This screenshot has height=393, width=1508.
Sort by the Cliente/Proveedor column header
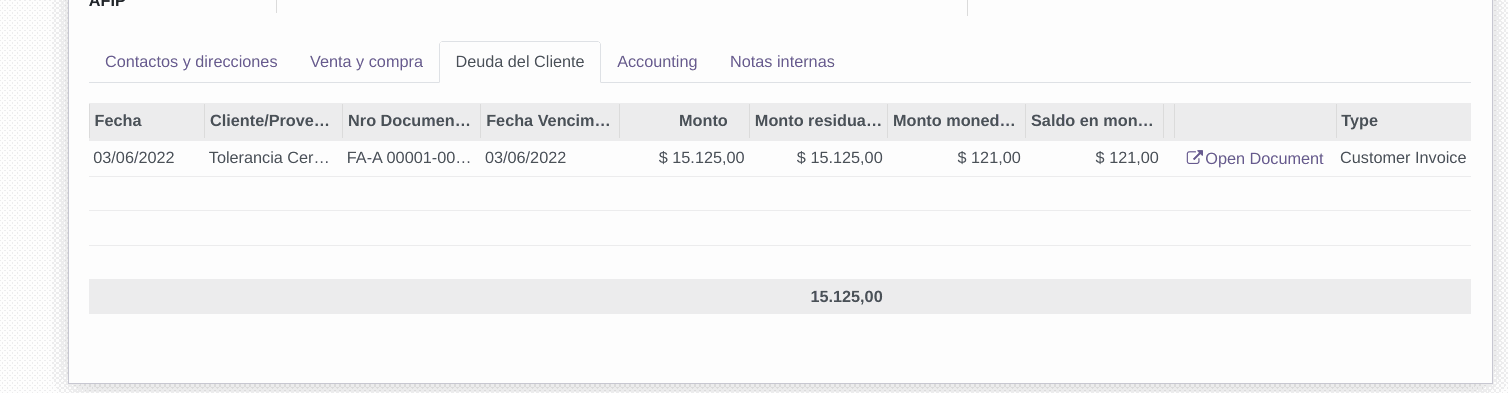274,121
